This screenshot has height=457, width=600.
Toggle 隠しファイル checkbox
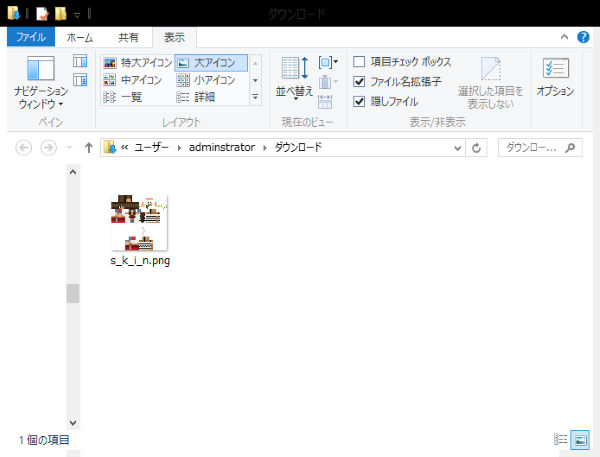point(360,101)
